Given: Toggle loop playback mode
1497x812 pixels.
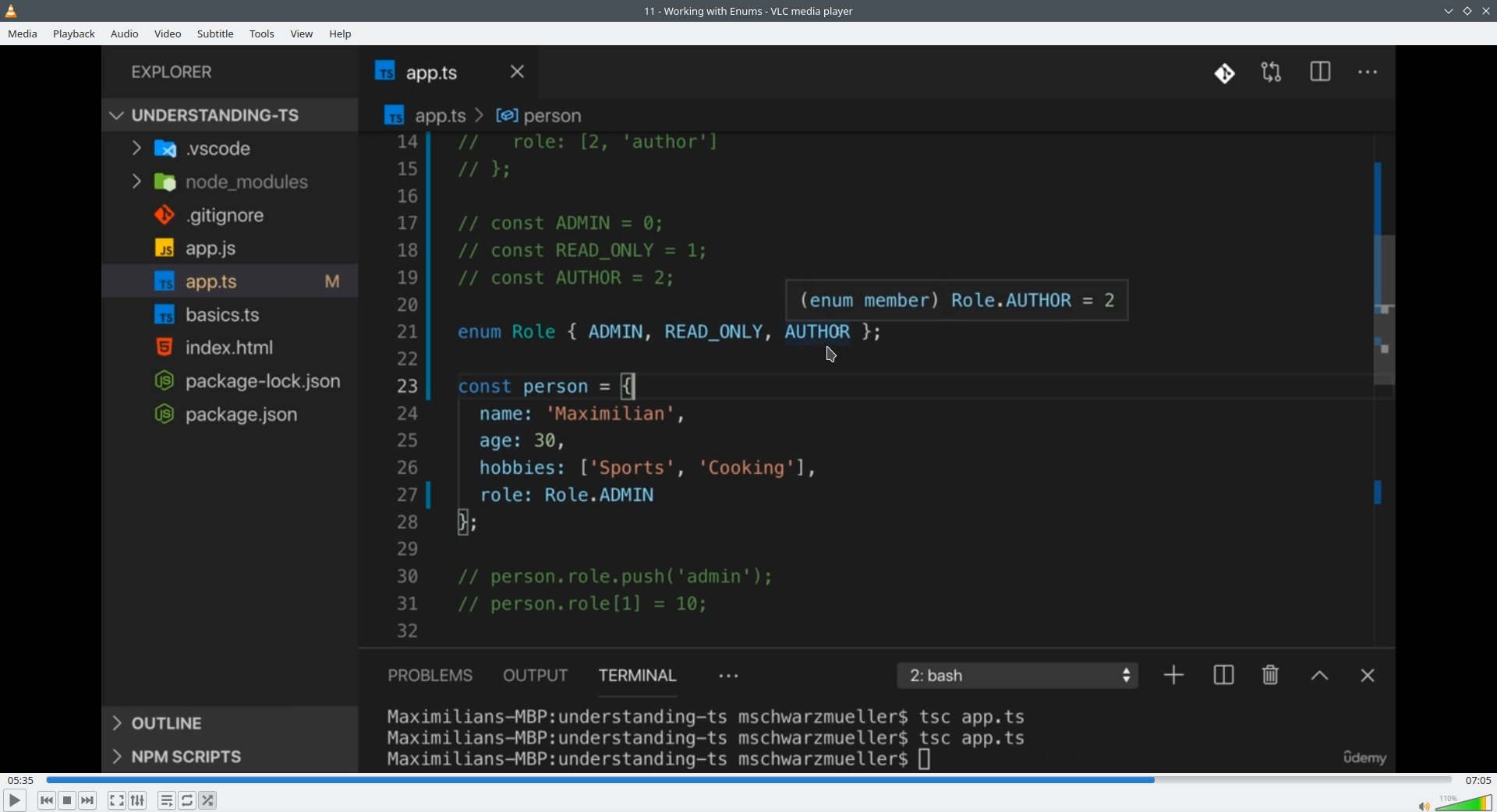Looking at the screenshot, I should tap(188, 800).
